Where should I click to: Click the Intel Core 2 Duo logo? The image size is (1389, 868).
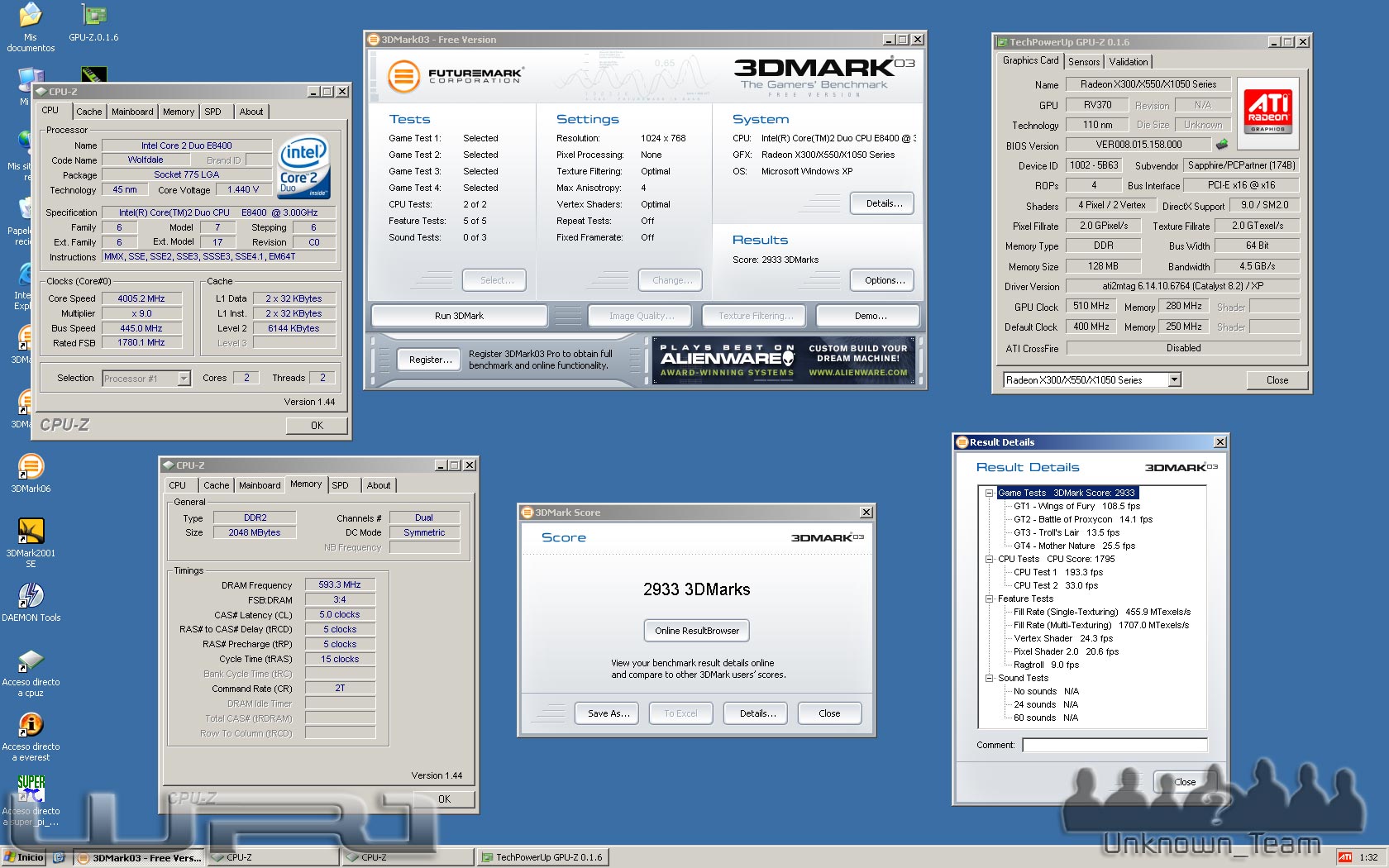coord(303,167)
